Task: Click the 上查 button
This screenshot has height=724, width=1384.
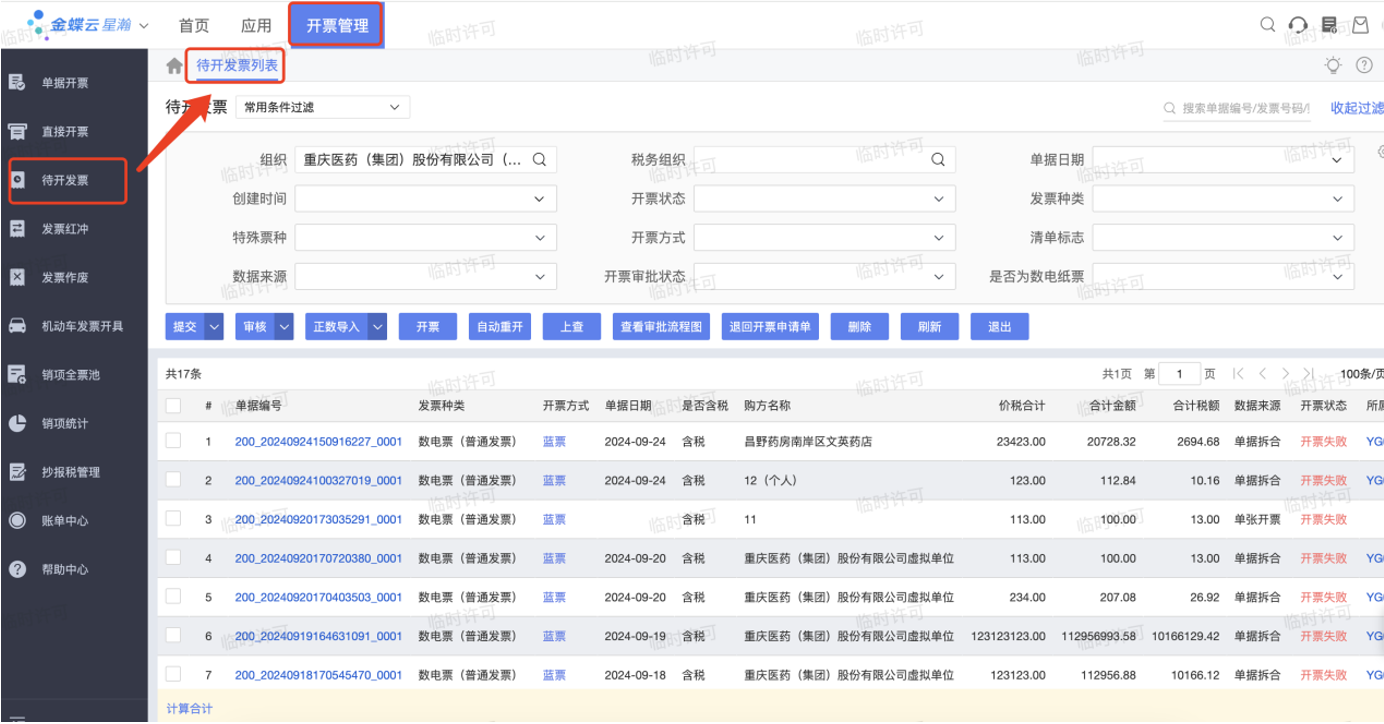Action: click(571, 327)
